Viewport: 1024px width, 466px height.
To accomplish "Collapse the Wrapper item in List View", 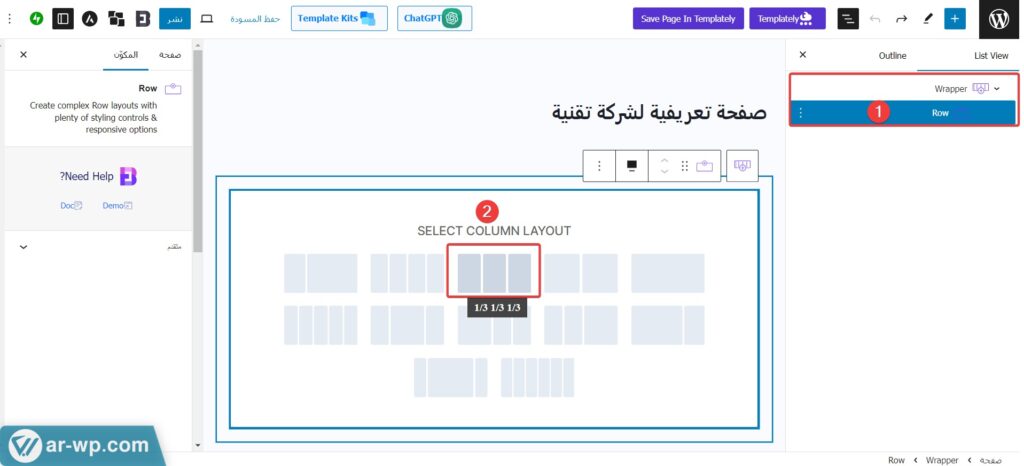I will pos(997,89).
